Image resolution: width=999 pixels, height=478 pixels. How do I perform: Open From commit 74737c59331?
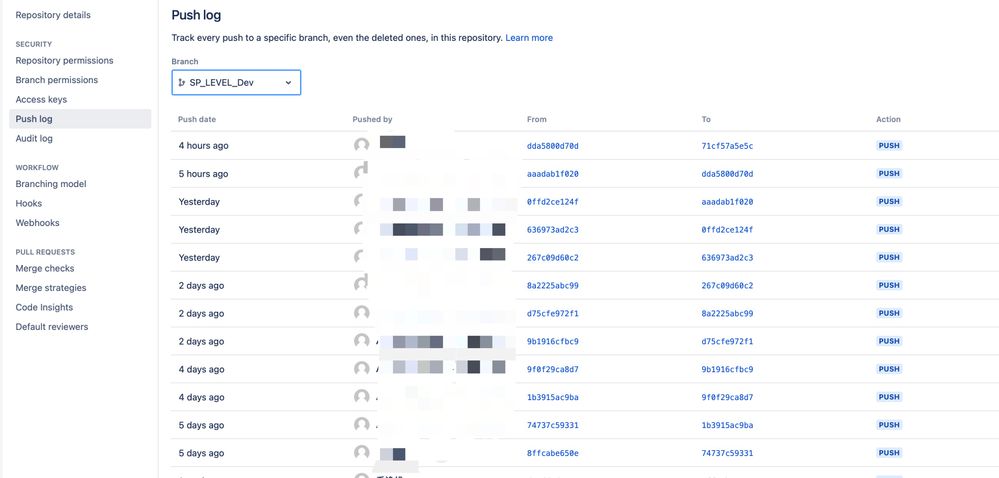click(x=552, y=425)
